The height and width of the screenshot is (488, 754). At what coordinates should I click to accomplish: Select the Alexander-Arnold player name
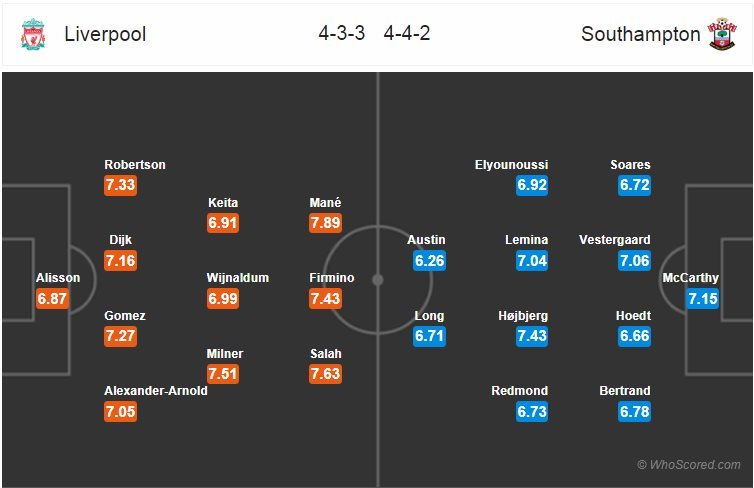point(156,391)
